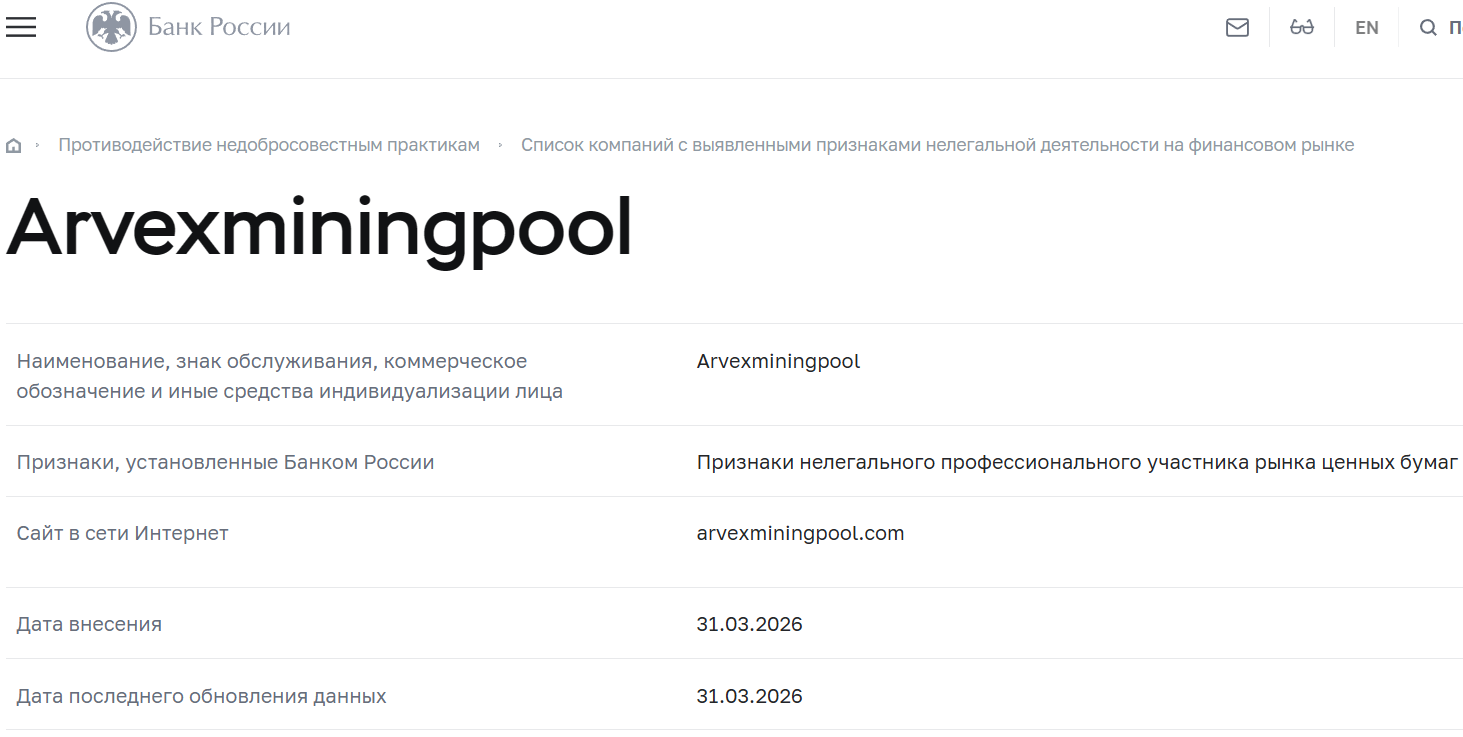Open the Противодействие недобросовестным практикам breadcrumb

269,144
